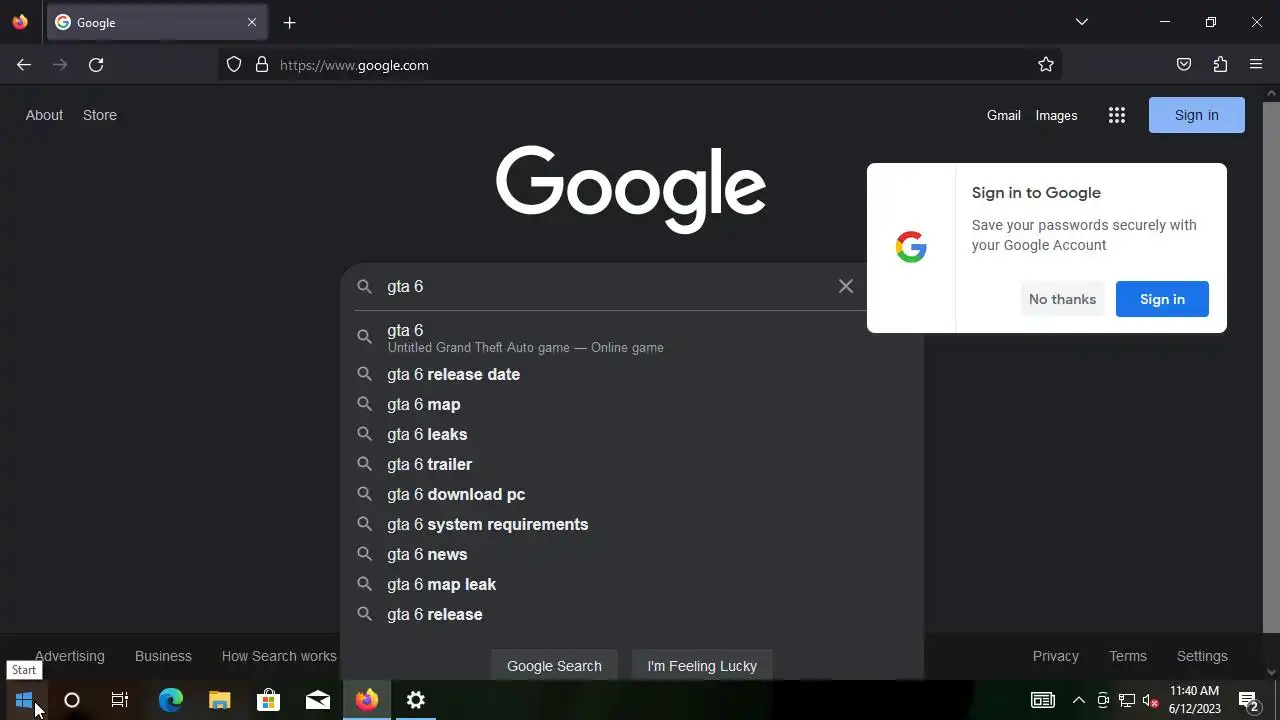Open the Gmail link
The width and height of the screenshot is (1280, 720).
coord(1004,115)
